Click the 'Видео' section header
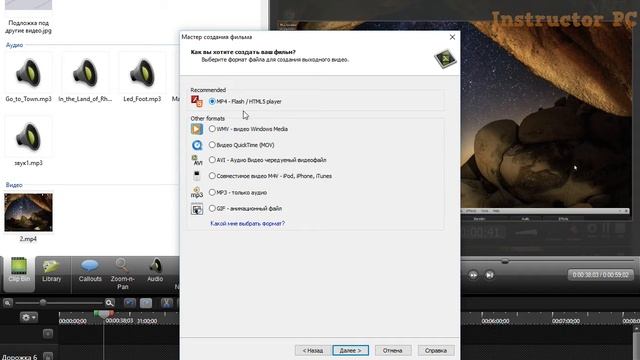640x360 pixels. tap(14, 185)
